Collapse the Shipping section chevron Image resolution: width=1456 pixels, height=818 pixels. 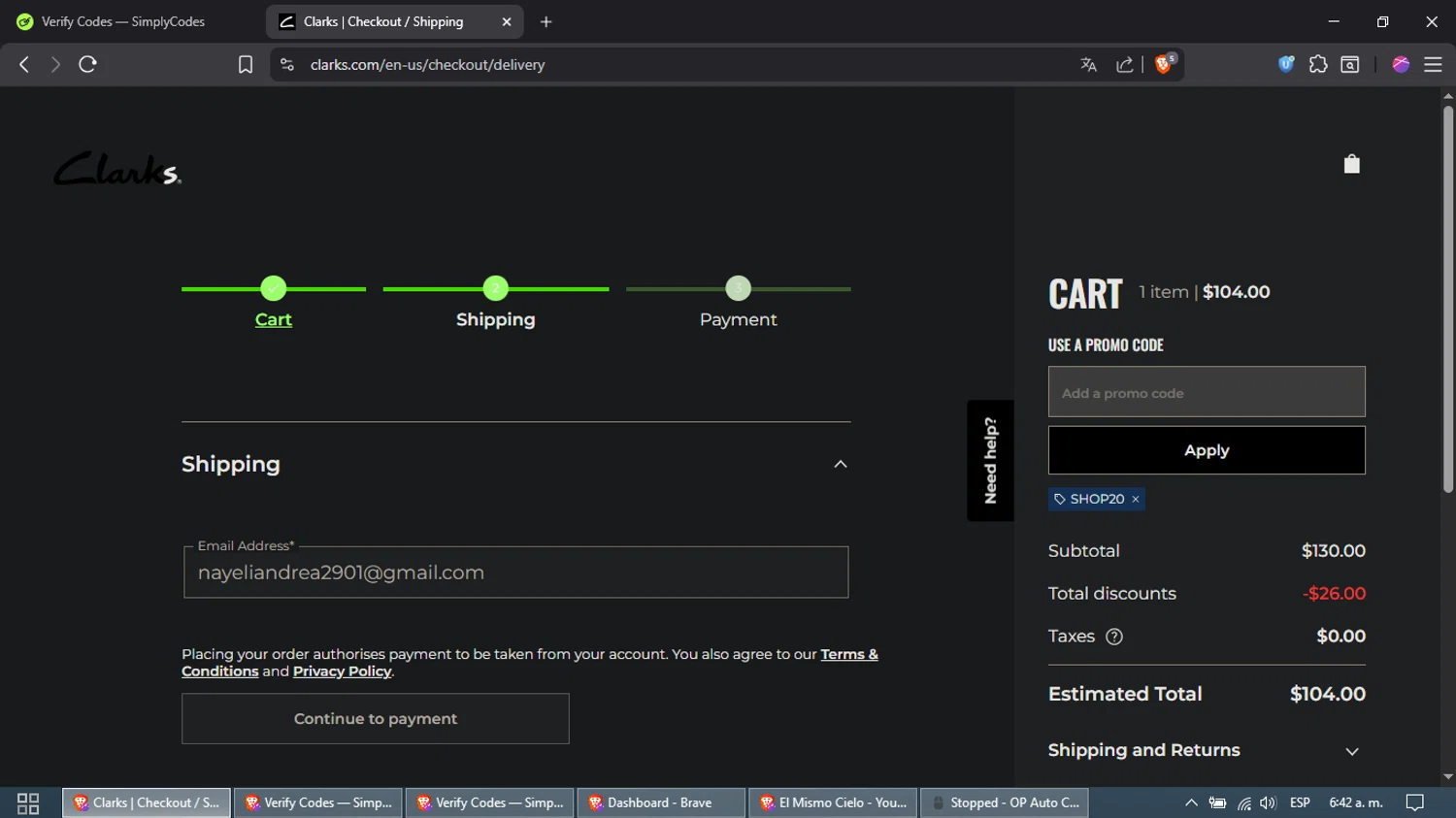tap(841, 465)
